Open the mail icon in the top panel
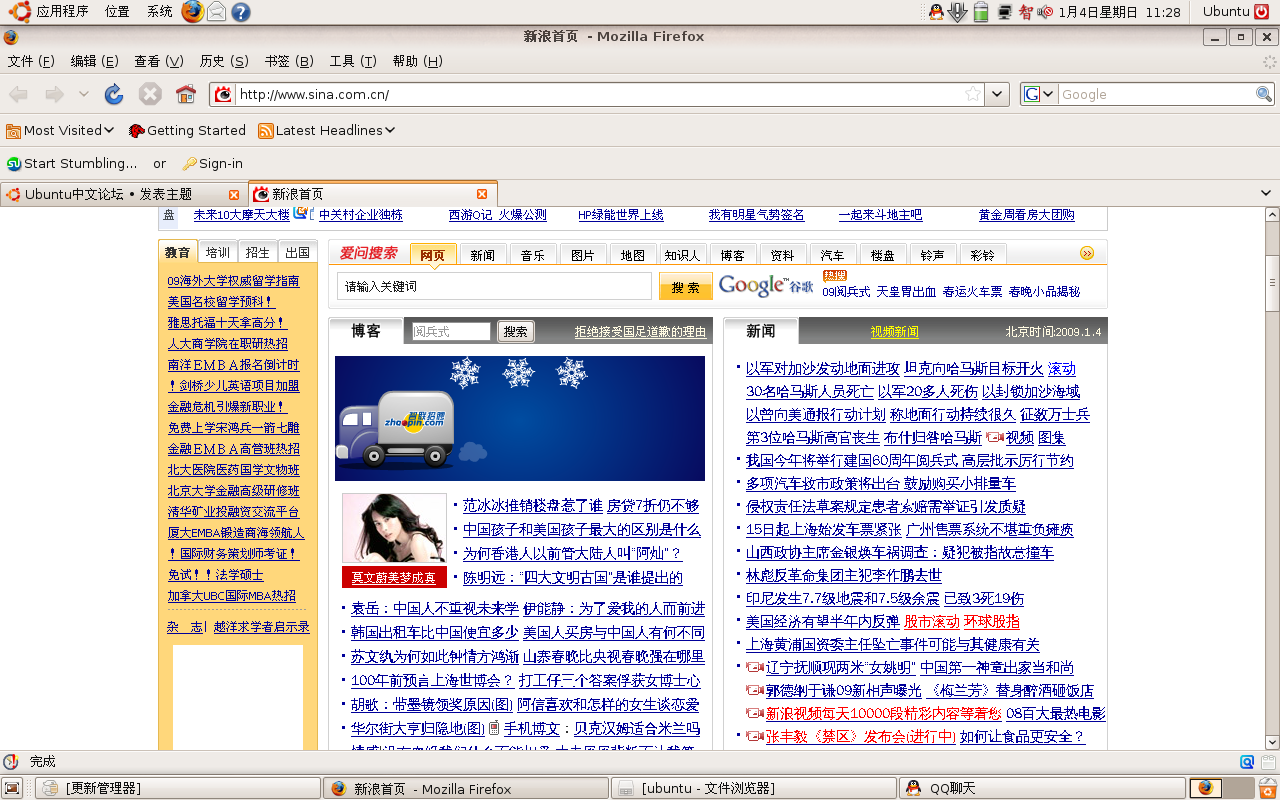Screen dimensions: 1280x800 coord(216,12)
